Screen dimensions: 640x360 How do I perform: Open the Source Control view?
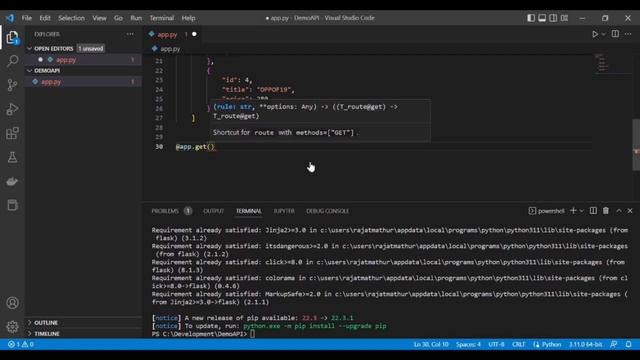(12, 85)
